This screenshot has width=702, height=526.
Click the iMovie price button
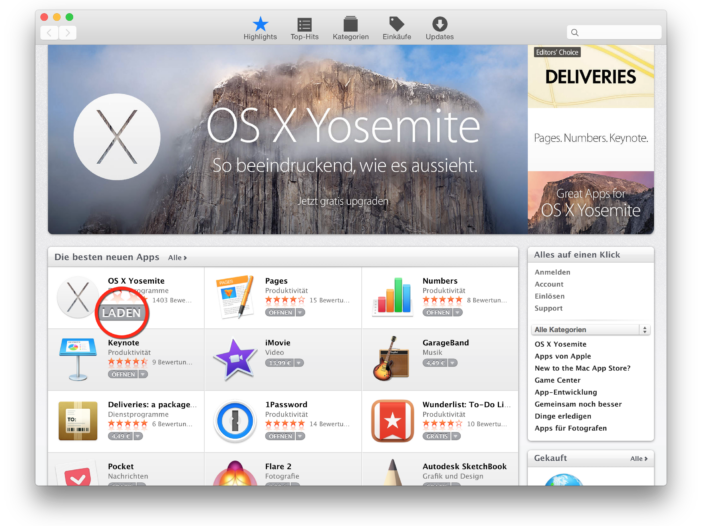[x=279, y=363]
